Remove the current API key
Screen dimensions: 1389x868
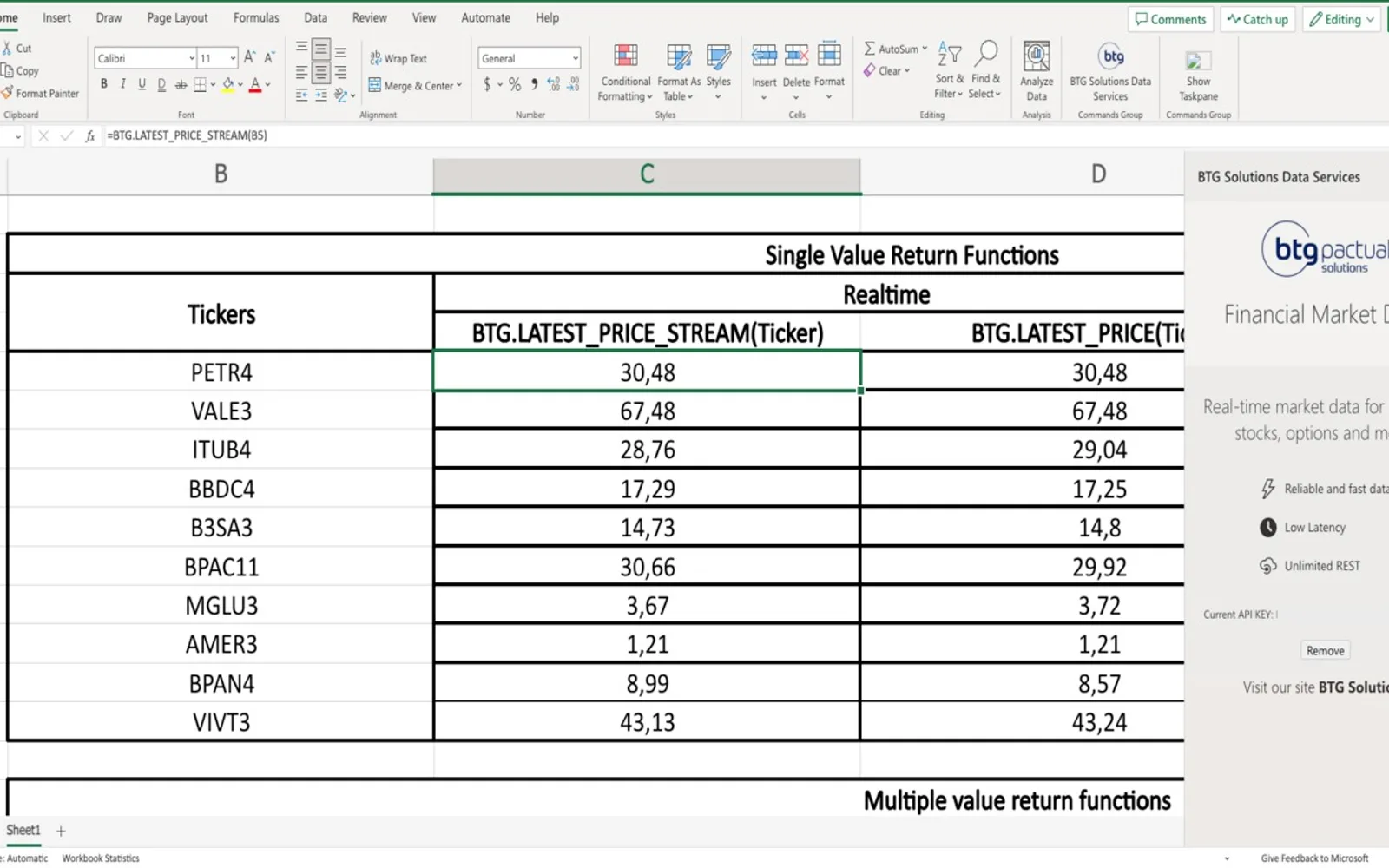pos(1325,651)
